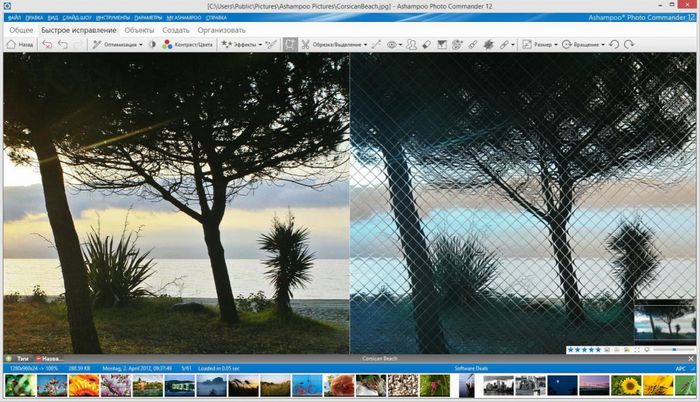The image size is (700, 402).
Task: Click the eraser tool icon
Action: [424, 45]
